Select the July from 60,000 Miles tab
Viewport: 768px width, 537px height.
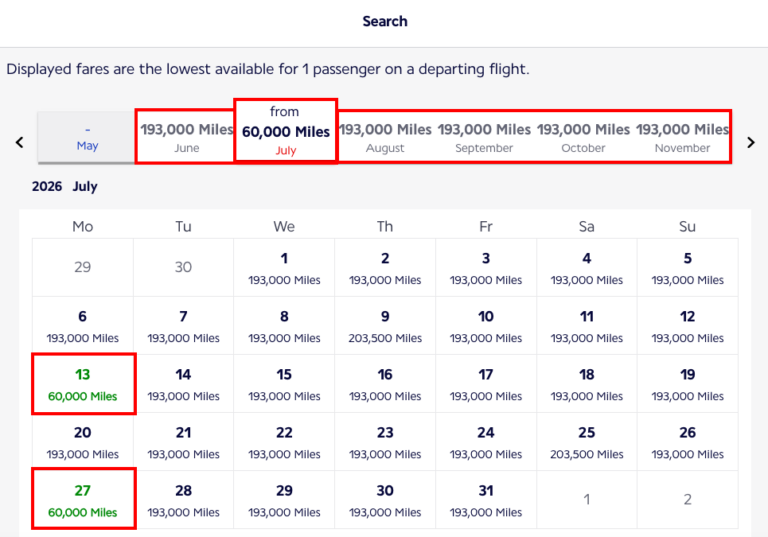[x=286, y=131]
